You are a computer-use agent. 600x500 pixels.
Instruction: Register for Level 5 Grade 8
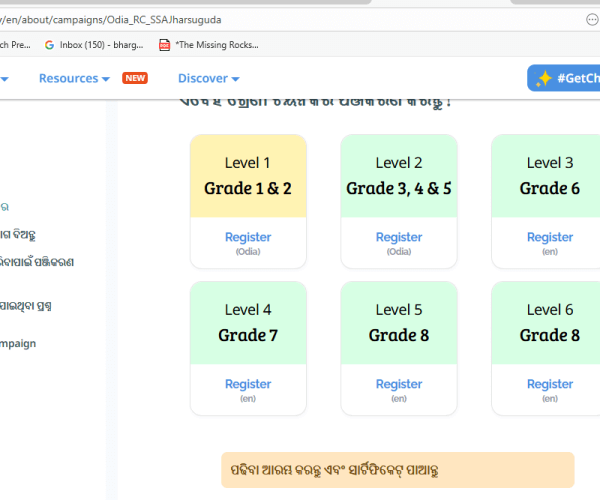pos(399,384)
